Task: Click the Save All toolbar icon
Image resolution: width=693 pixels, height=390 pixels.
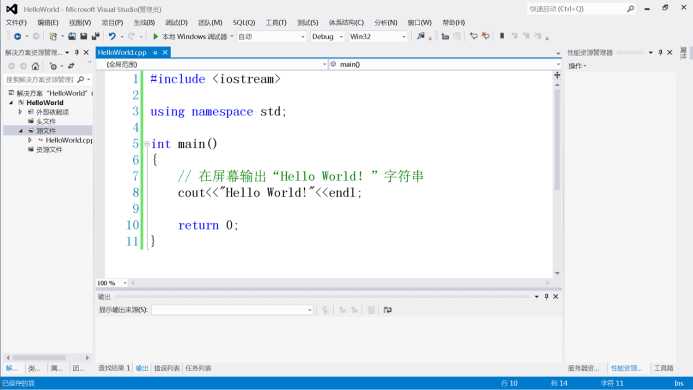Action: click(x=95, y=36)
